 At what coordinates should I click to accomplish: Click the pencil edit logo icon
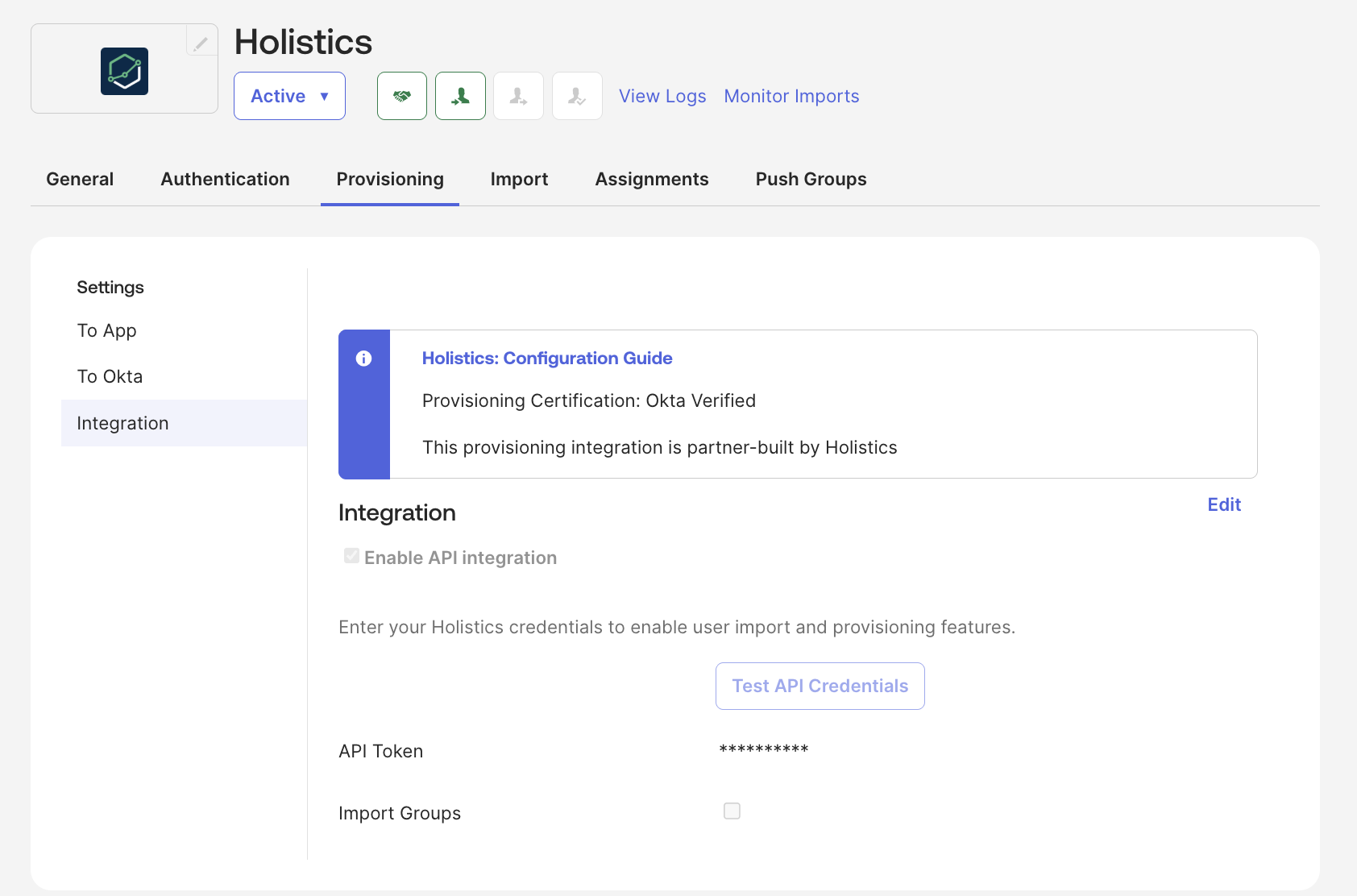(x=201, y=42)
